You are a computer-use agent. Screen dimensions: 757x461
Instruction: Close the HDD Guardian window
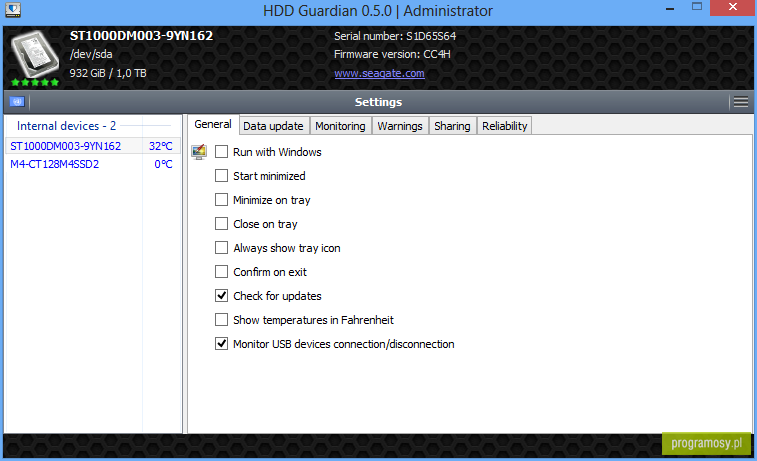click(x=733, y=7)
